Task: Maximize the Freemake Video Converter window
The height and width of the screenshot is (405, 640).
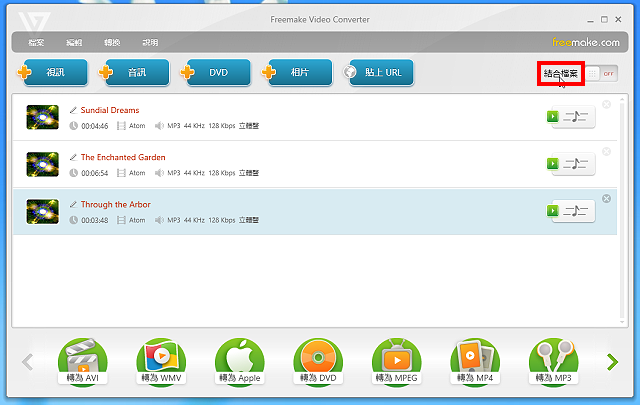Action: [x=604, y=19]
